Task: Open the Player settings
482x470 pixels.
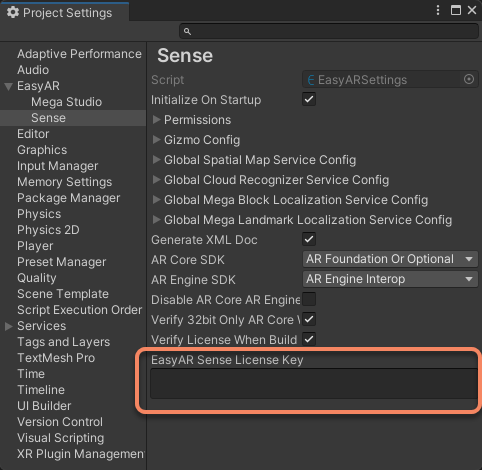Action: 35,246
